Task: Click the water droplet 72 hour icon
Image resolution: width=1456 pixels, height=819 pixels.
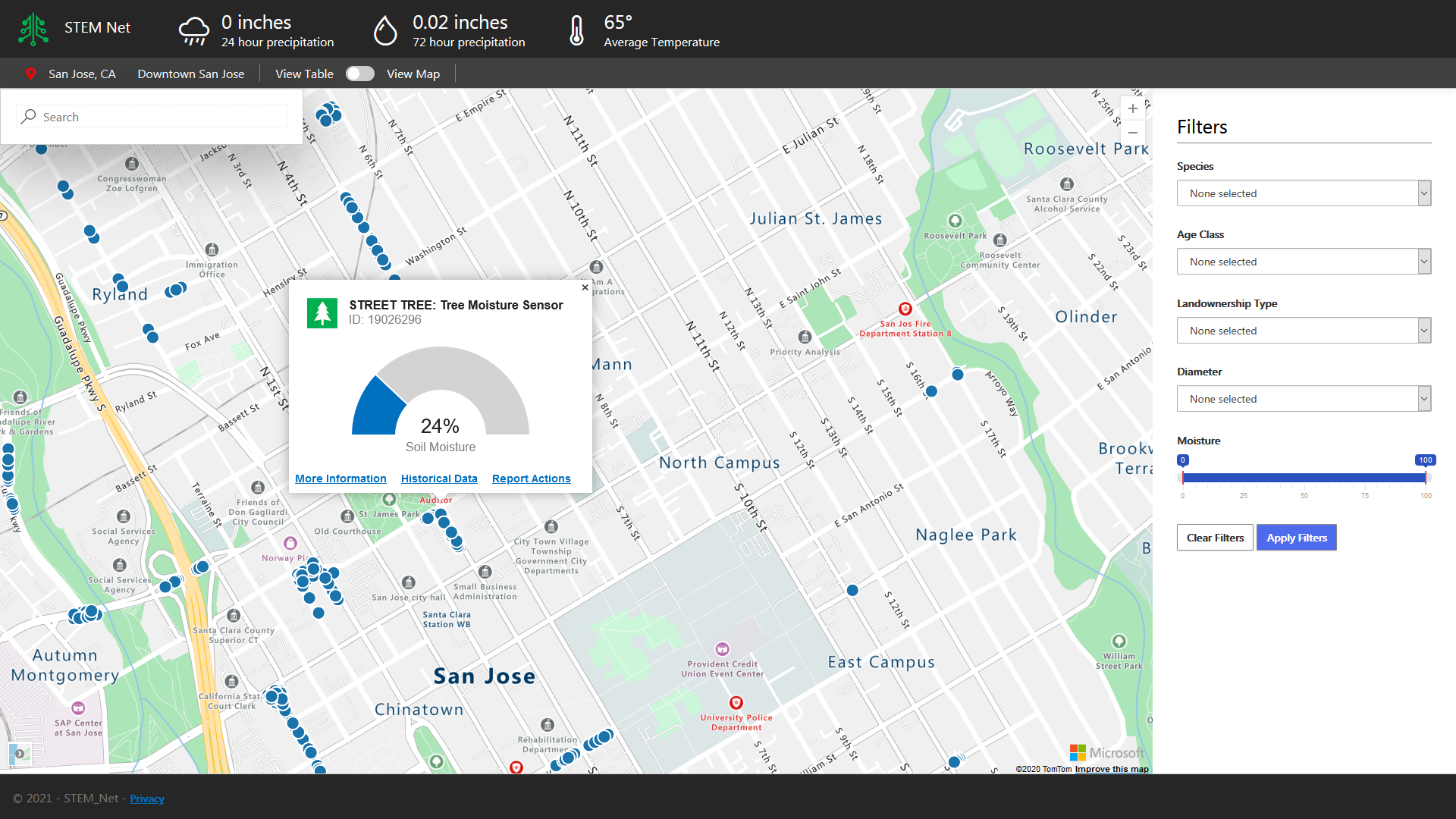Action: tap(385, 31)
